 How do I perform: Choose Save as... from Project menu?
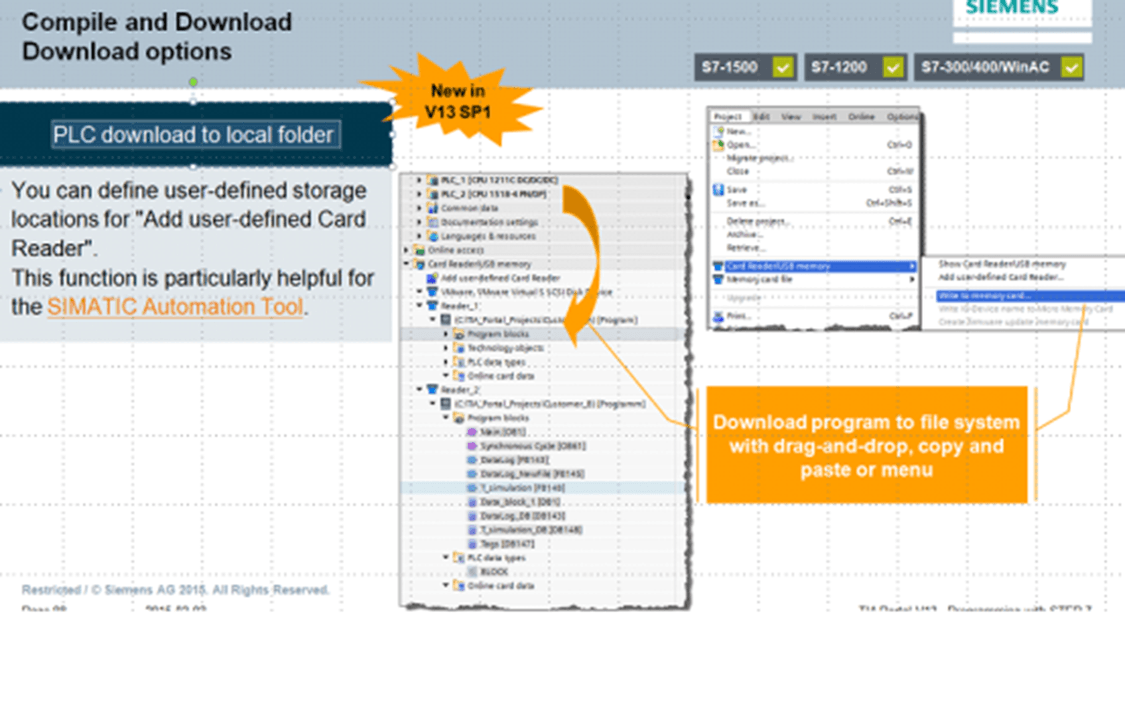click(744, 203)
